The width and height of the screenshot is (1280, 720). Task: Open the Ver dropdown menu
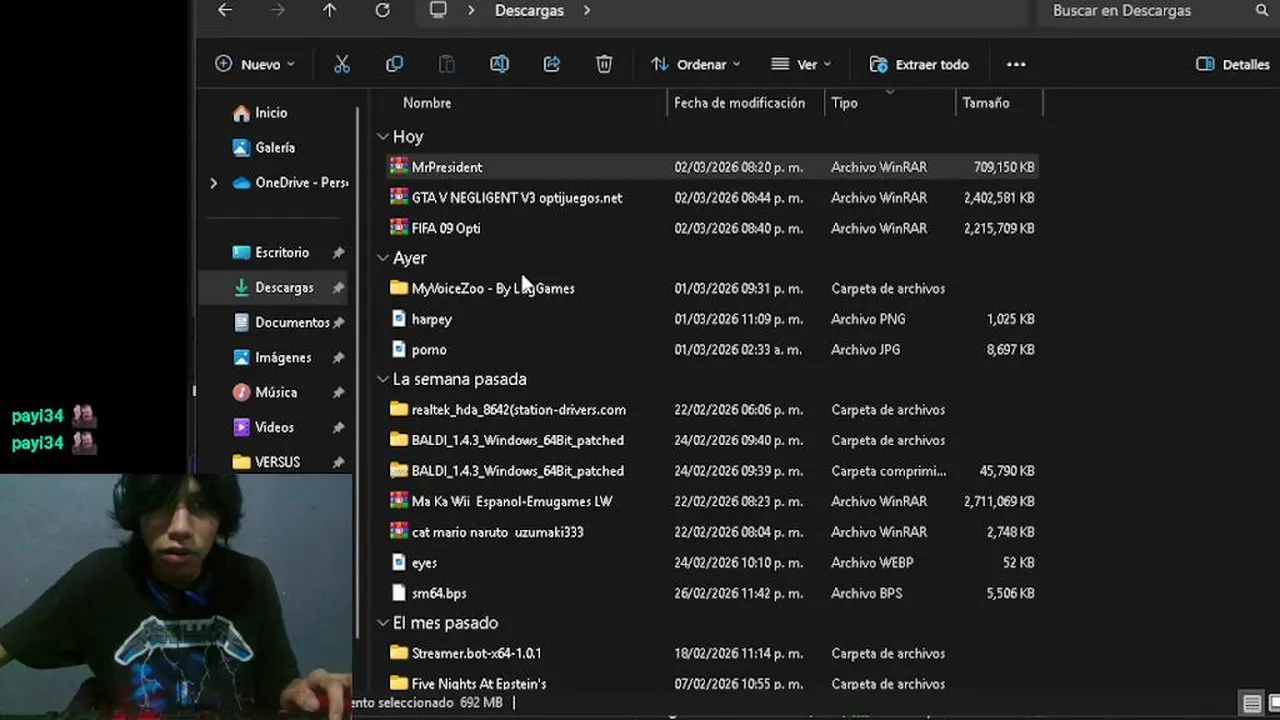tap(801, 64)
